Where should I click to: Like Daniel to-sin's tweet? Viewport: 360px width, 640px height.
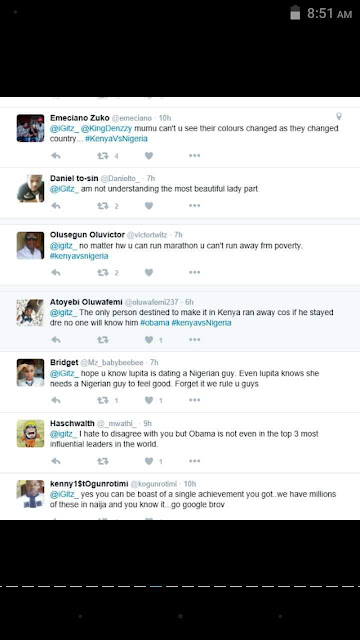149,206
